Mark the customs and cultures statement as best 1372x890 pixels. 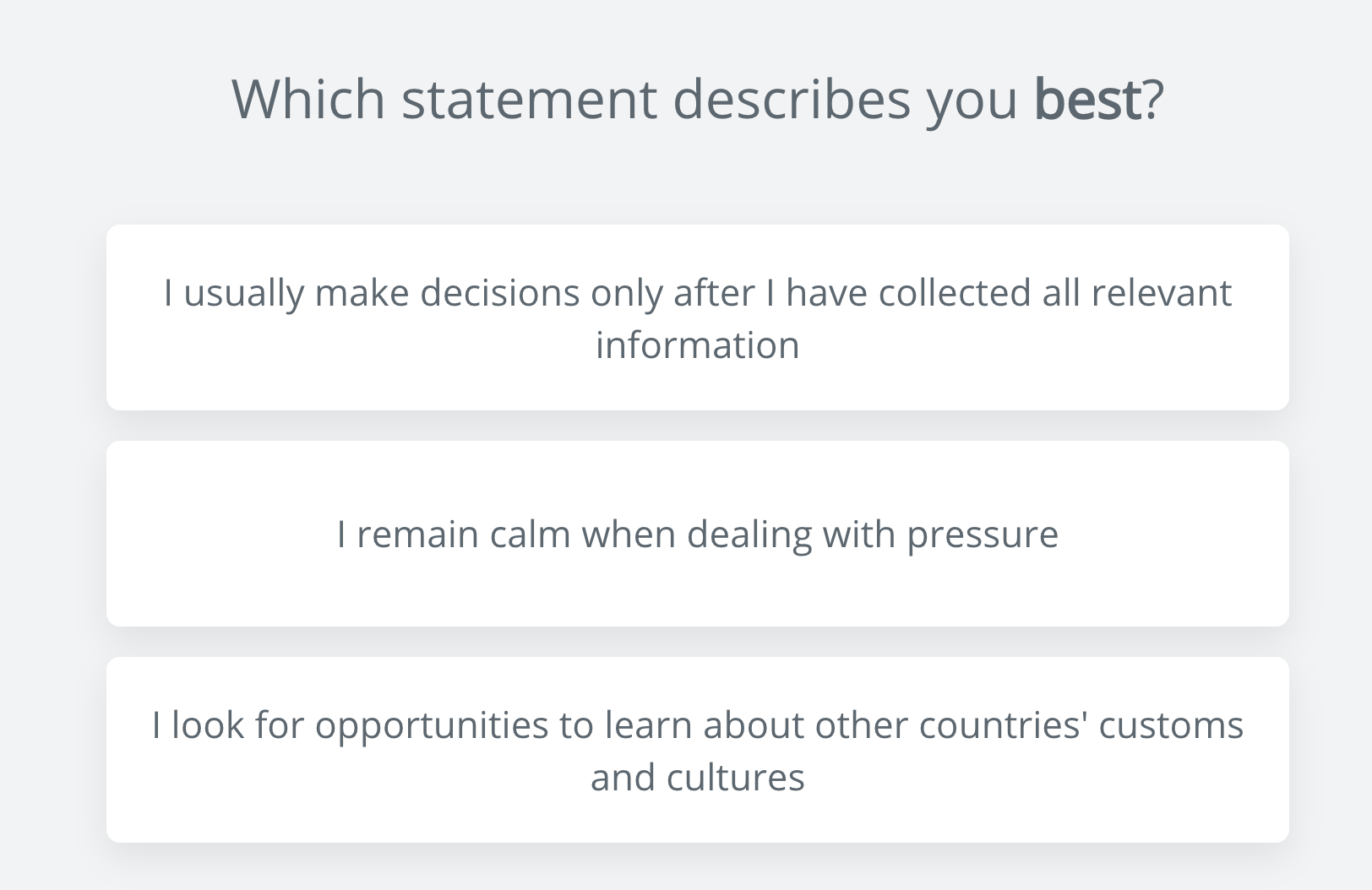point(697,750)
